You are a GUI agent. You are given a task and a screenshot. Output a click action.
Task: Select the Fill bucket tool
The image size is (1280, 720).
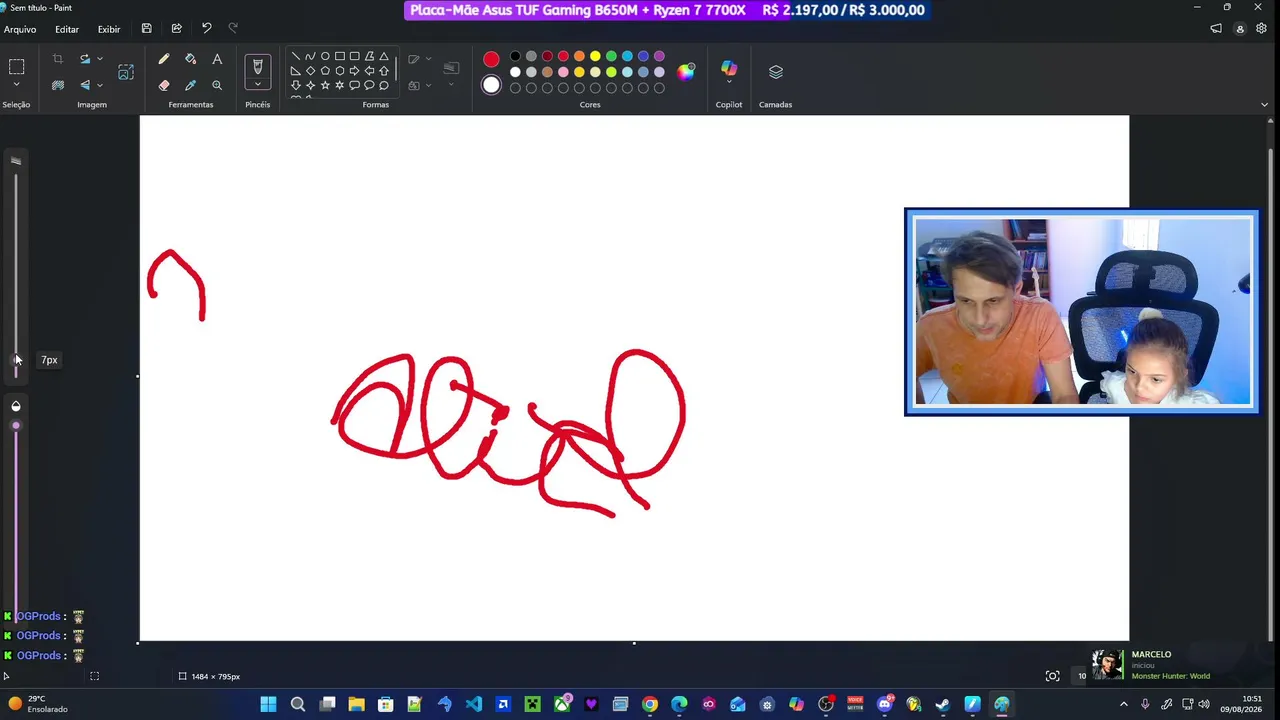pos(190,59)
